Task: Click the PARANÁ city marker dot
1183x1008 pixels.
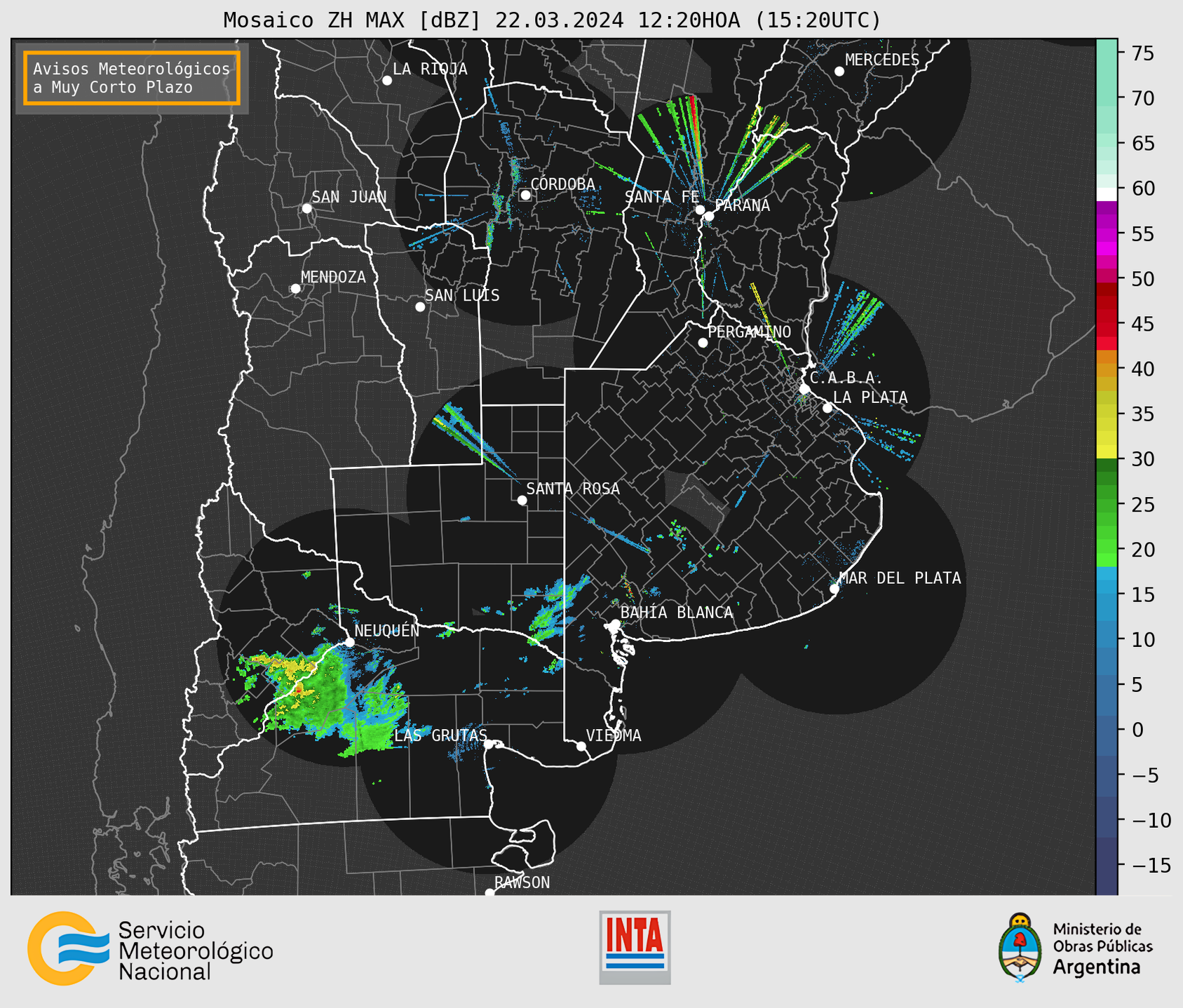Action: 709,216
